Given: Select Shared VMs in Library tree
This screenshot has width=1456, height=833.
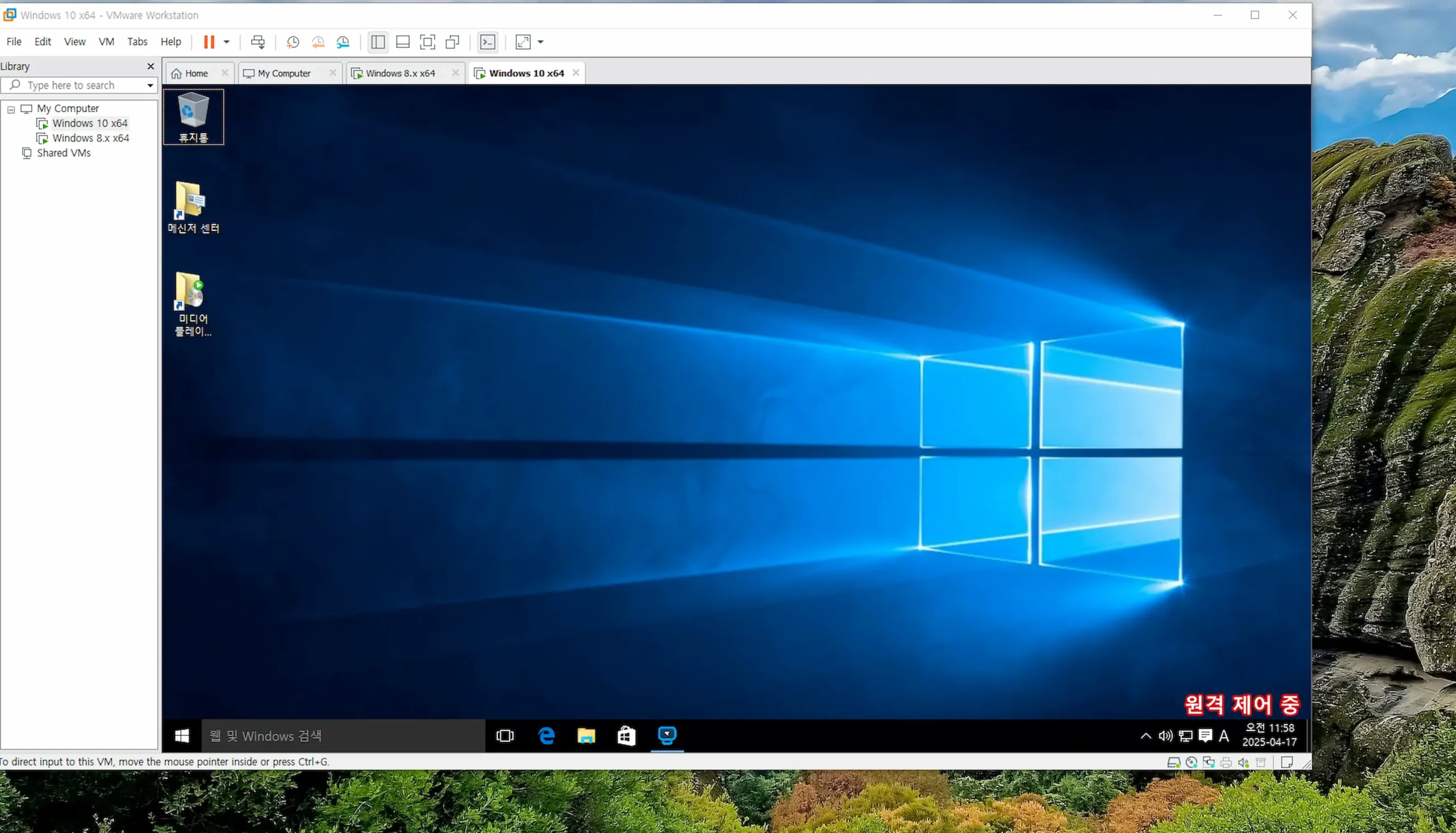Looking at the screenshot, I should (x=64, y=153).
